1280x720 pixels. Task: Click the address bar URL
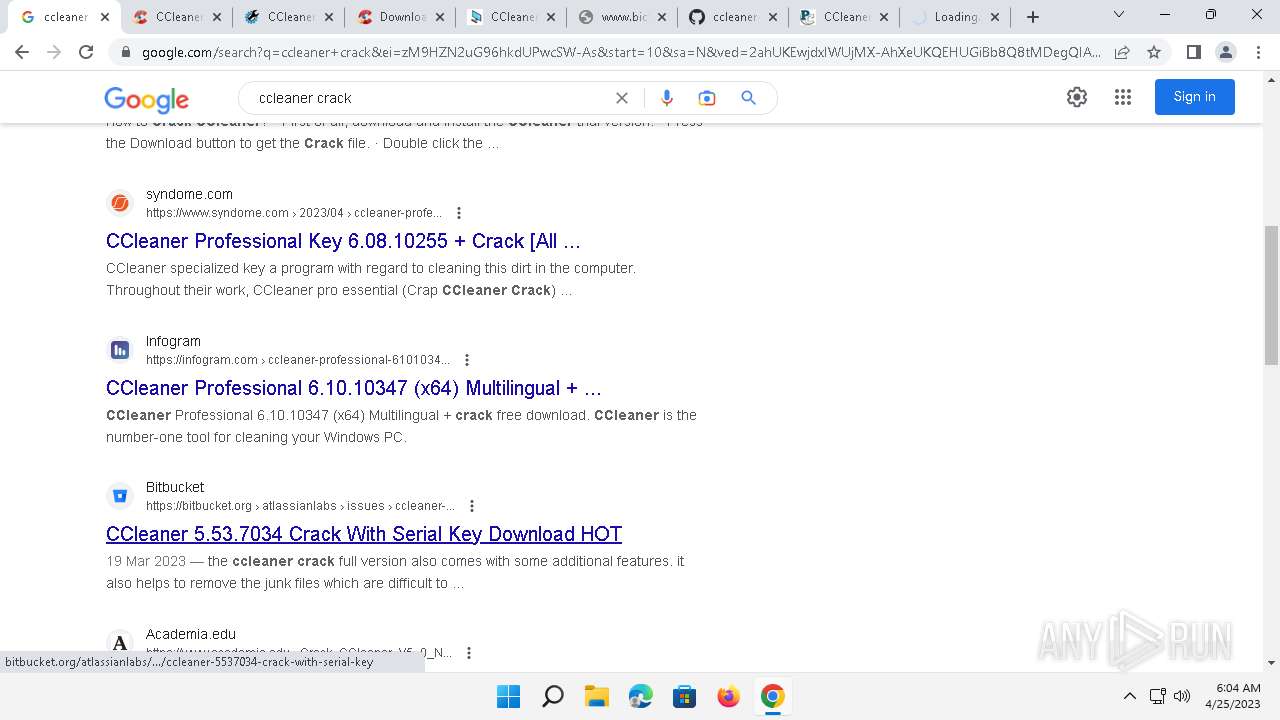tap(620, 52)
